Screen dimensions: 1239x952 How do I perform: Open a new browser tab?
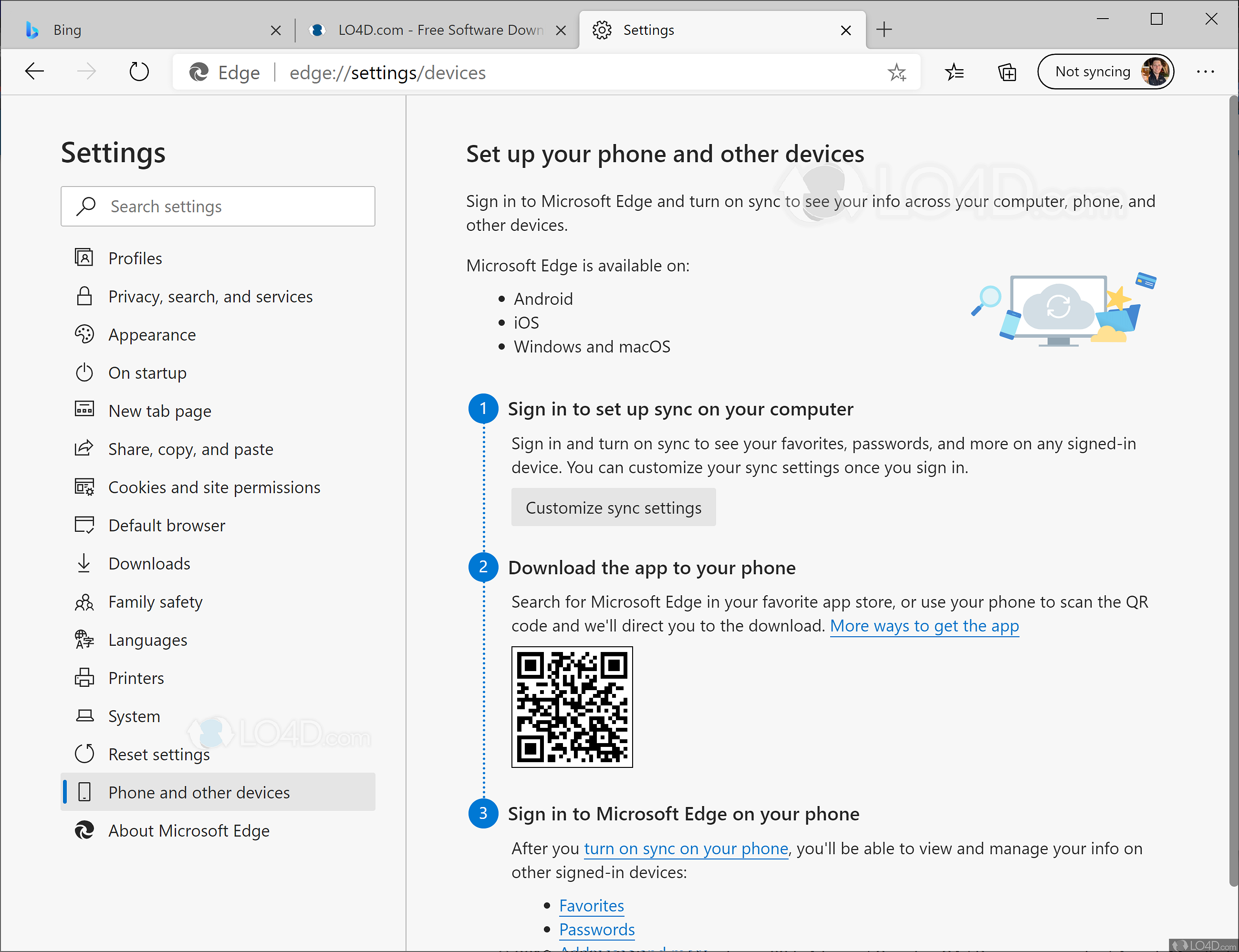pos(884,30)
